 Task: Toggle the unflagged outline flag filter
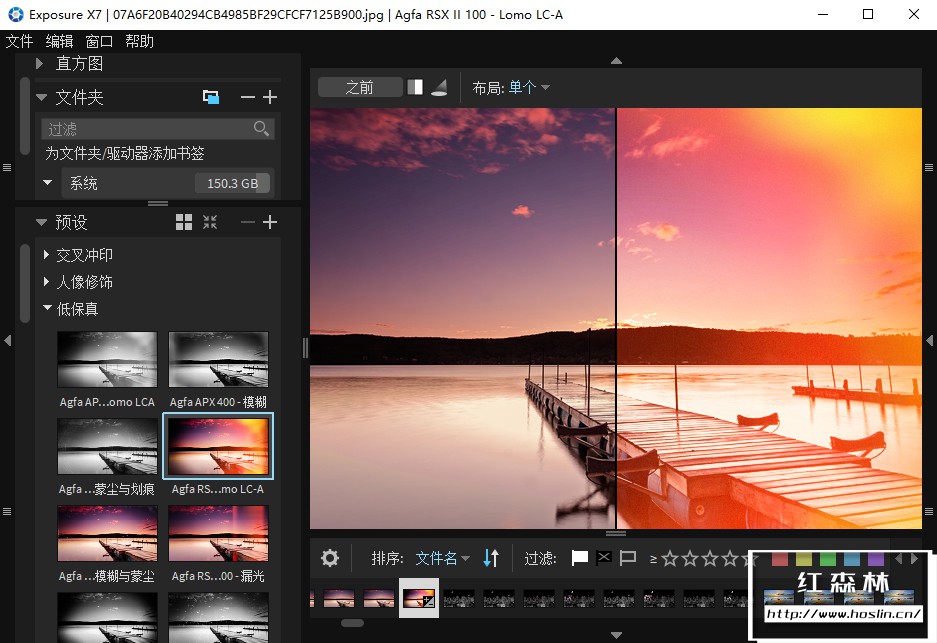coord(628,558)
